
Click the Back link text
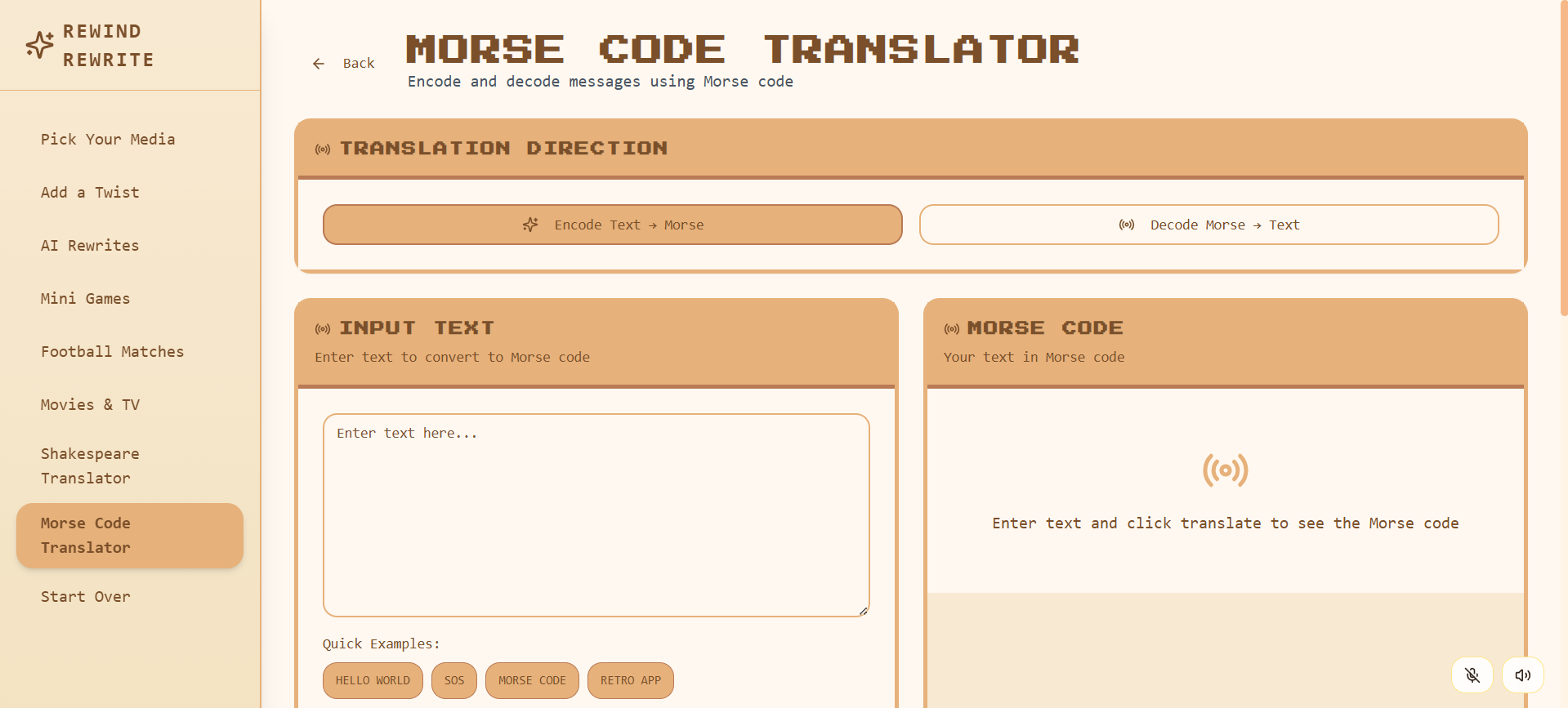(359, 64)
